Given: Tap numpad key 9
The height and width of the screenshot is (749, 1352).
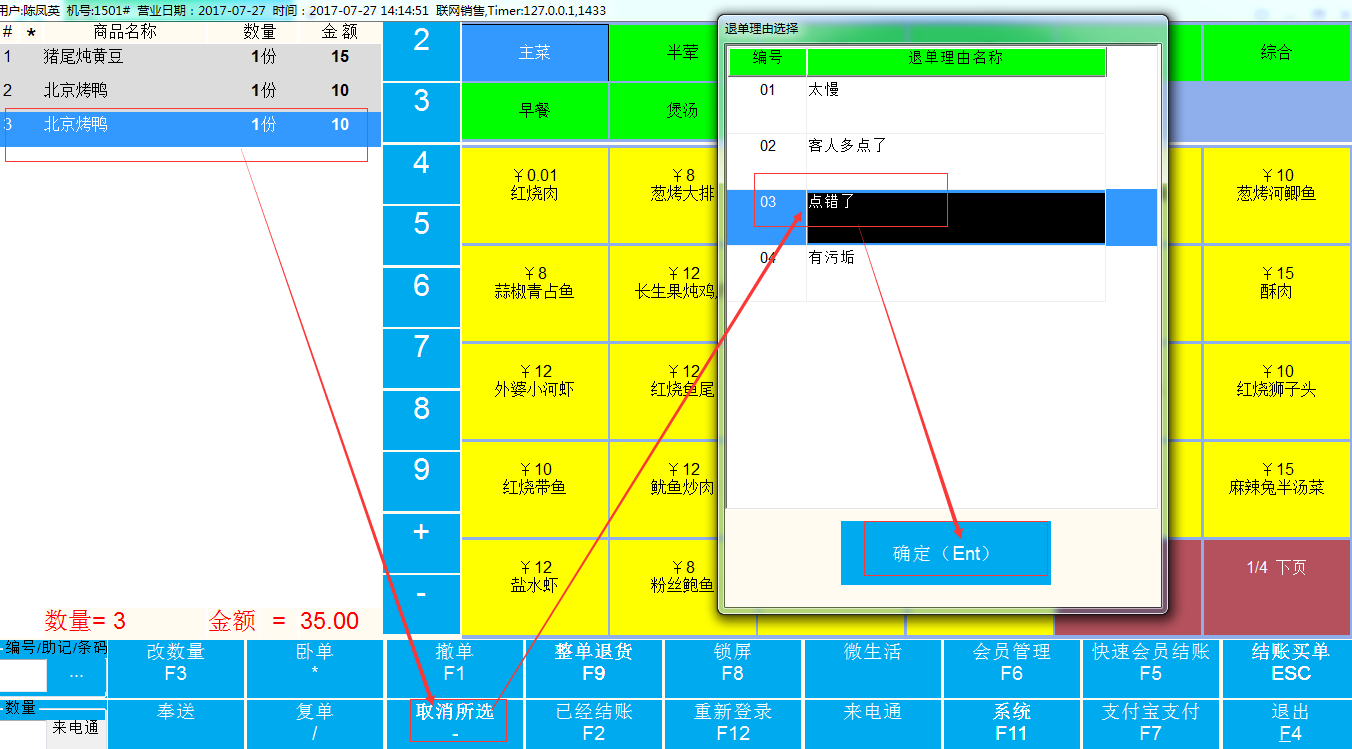Looking at the screenshot, I should 421,482.
